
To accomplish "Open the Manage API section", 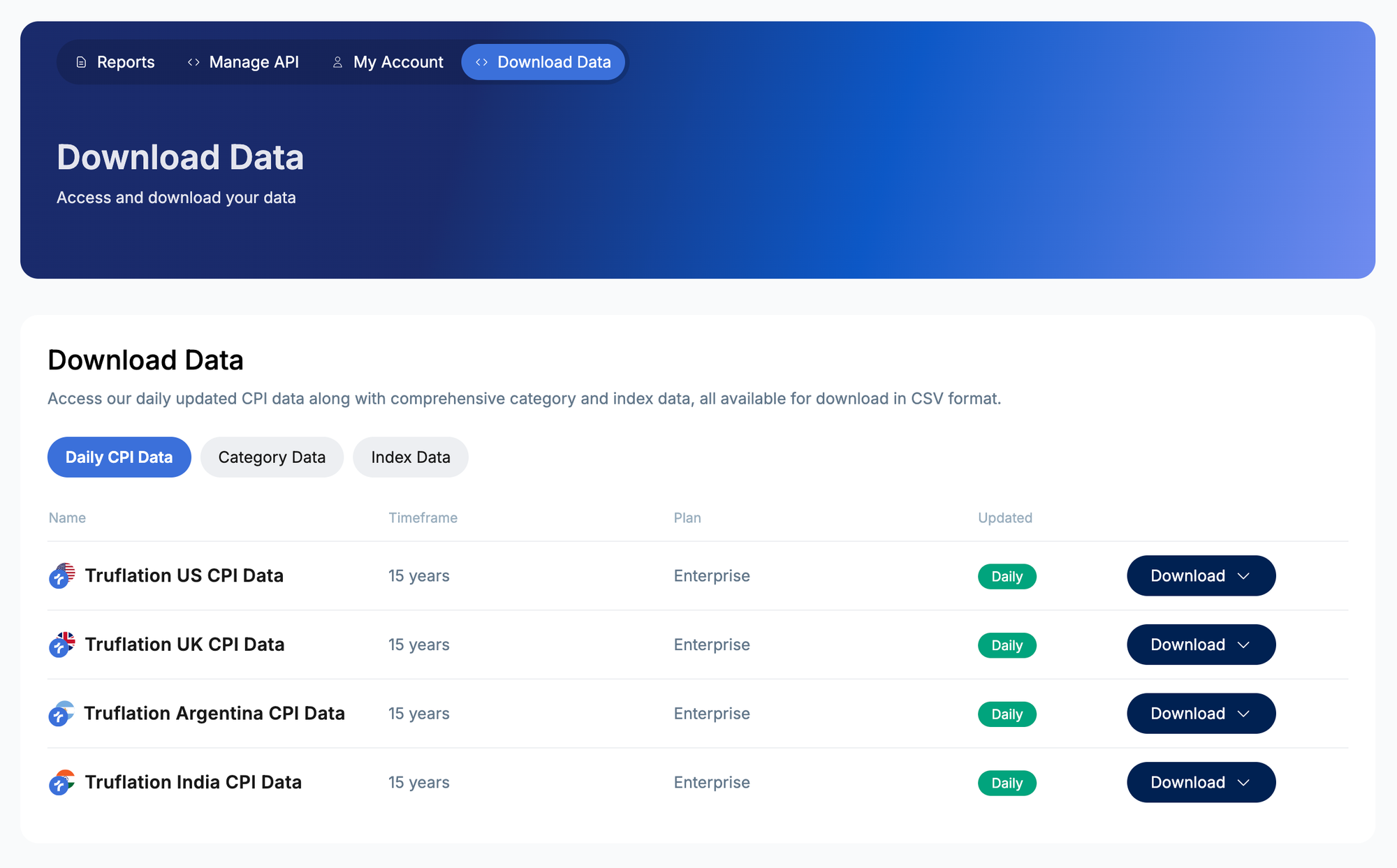I will (254, 62).
